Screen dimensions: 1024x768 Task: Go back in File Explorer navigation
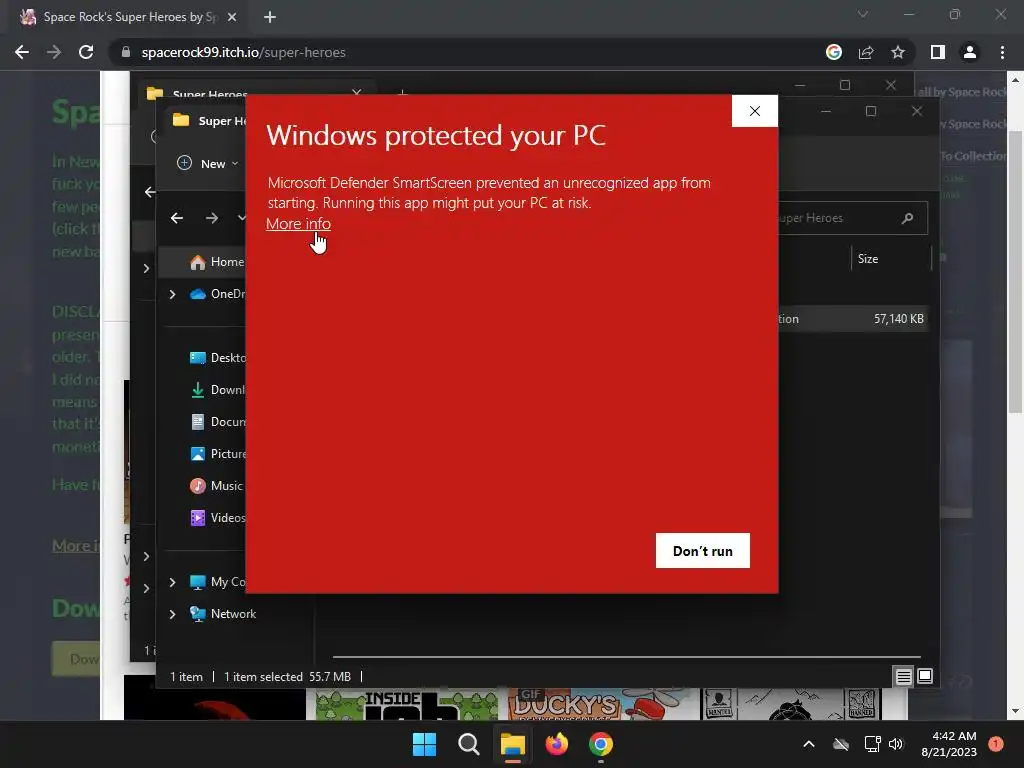177,218
